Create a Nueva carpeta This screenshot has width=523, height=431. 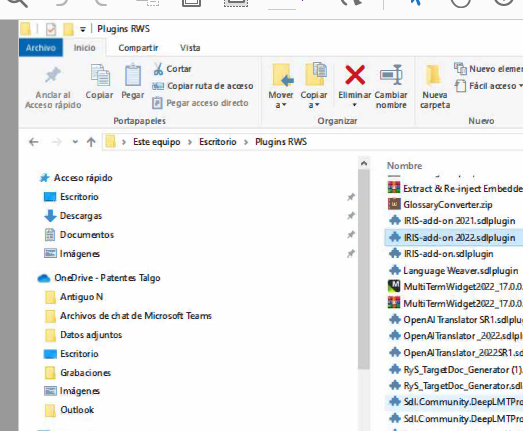click(x=435, y=86)
